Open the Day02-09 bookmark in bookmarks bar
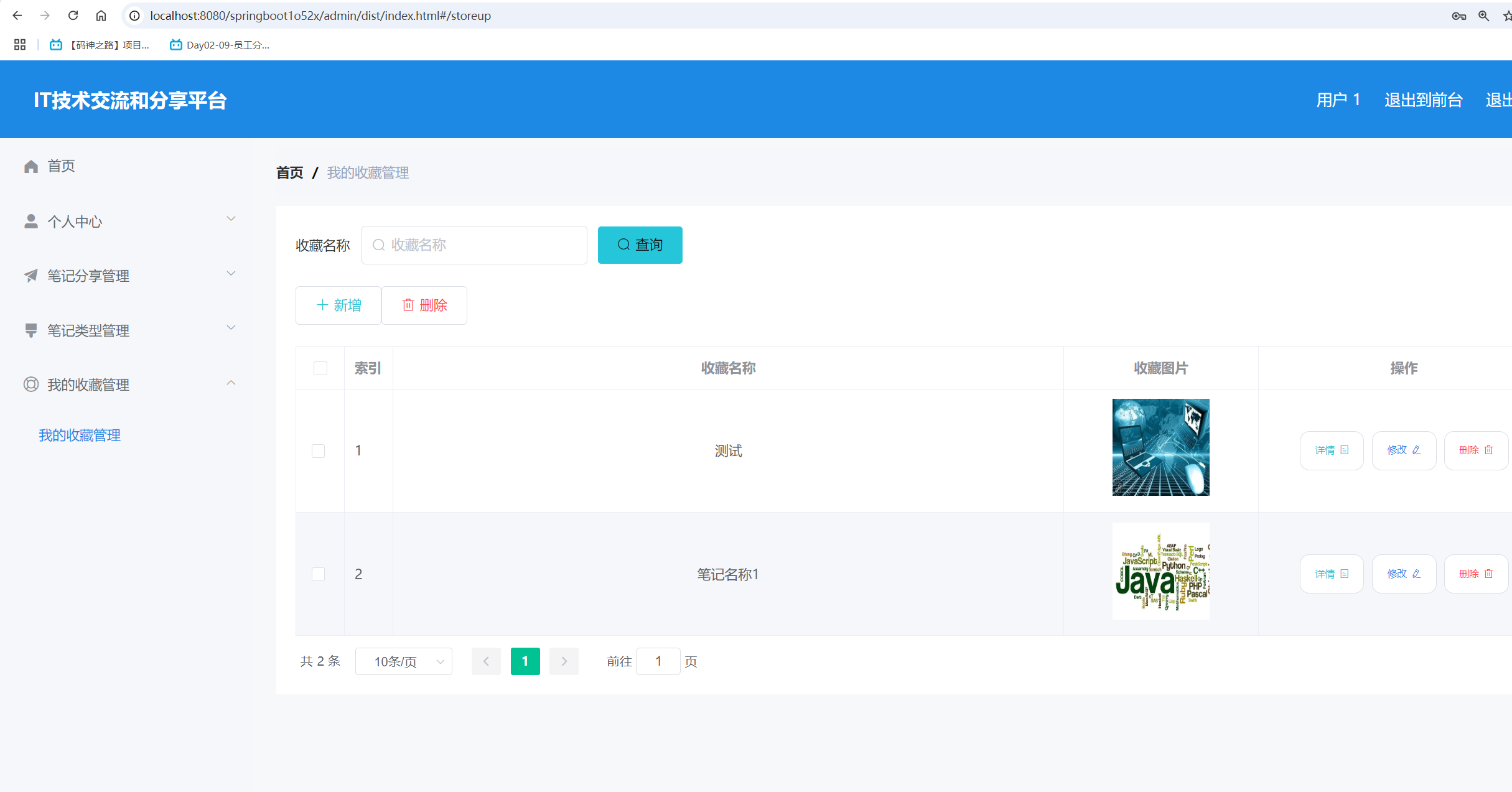The width and height of the screenshot is (1512, 792). tap(219, 45)
